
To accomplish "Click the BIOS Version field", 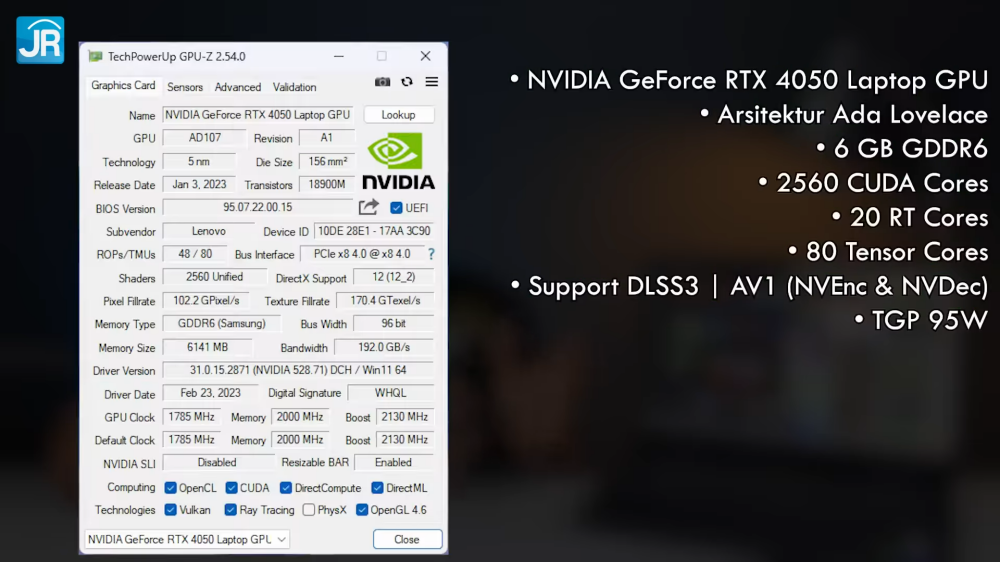I will [257, 208].
